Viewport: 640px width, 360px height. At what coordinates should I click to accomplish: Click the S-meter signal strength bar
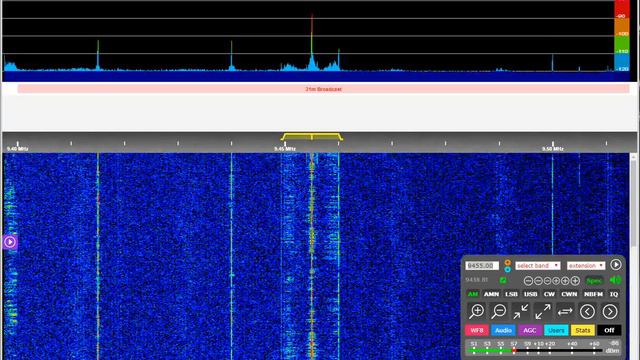pyautogui.click(x=535, y=350)
